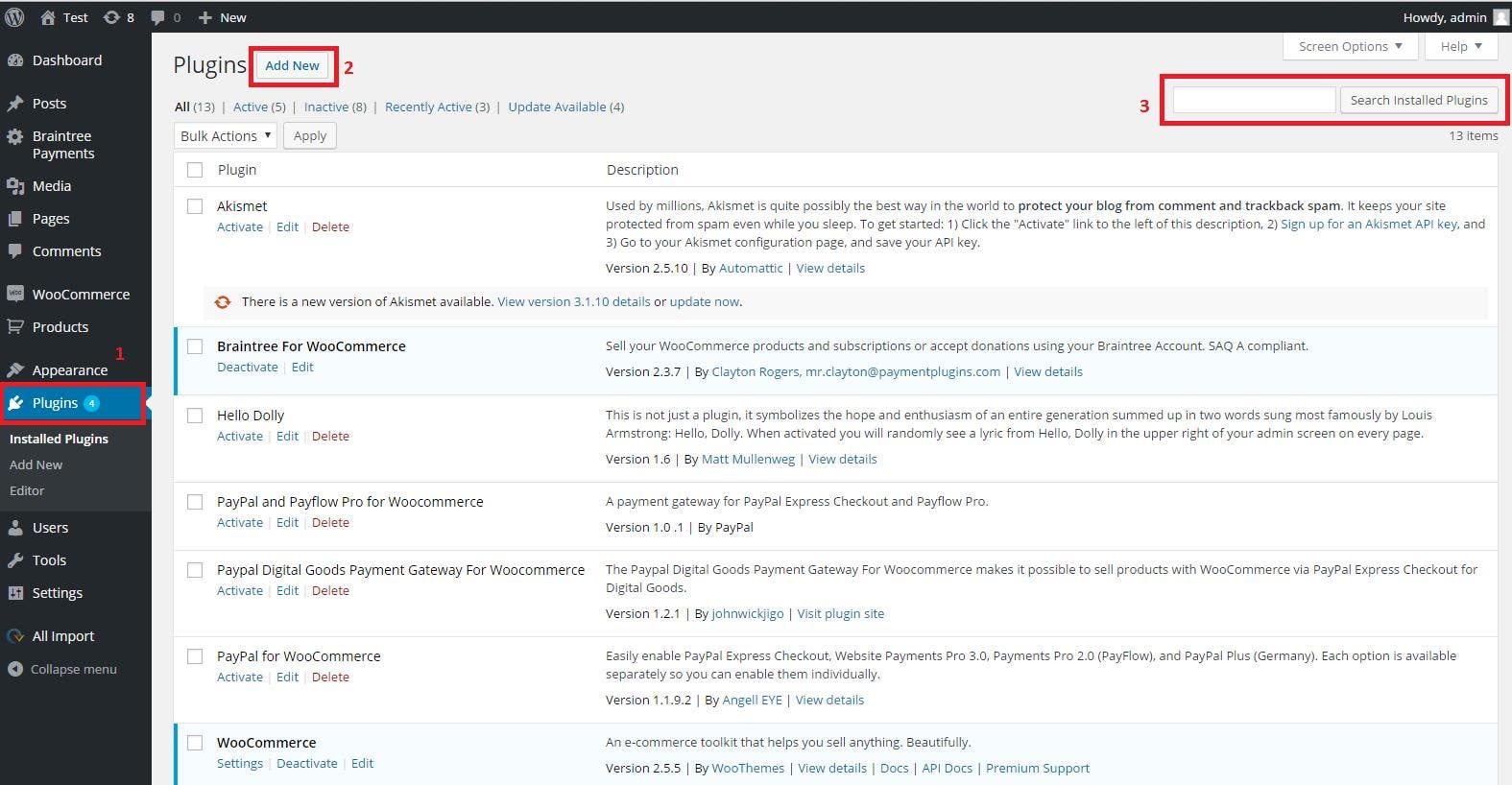The image size is (1512, 785).
Task: Expand the Help dropdown tab
Action: [1461, 46]
